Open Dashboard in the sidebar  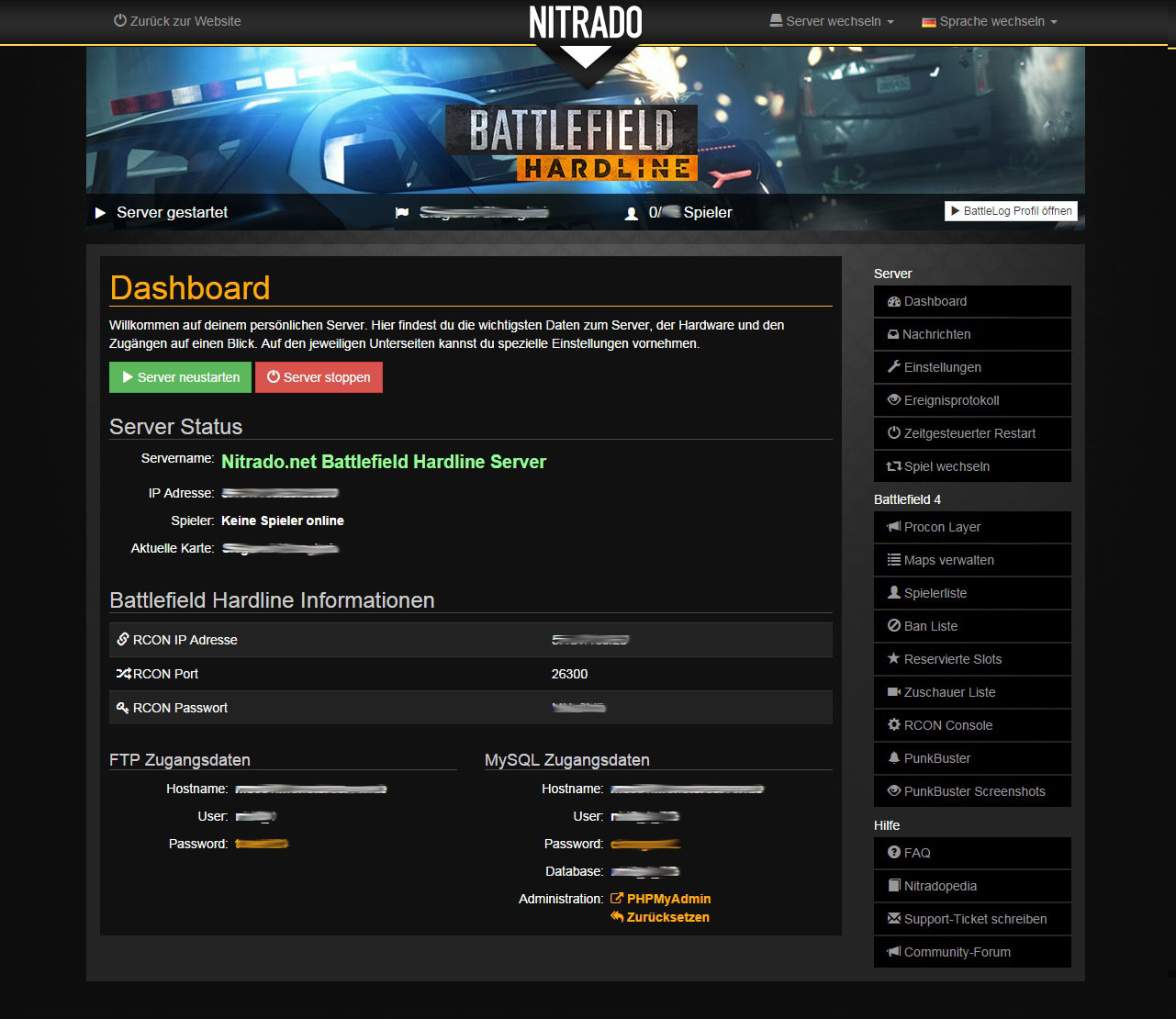pos(972,301)
